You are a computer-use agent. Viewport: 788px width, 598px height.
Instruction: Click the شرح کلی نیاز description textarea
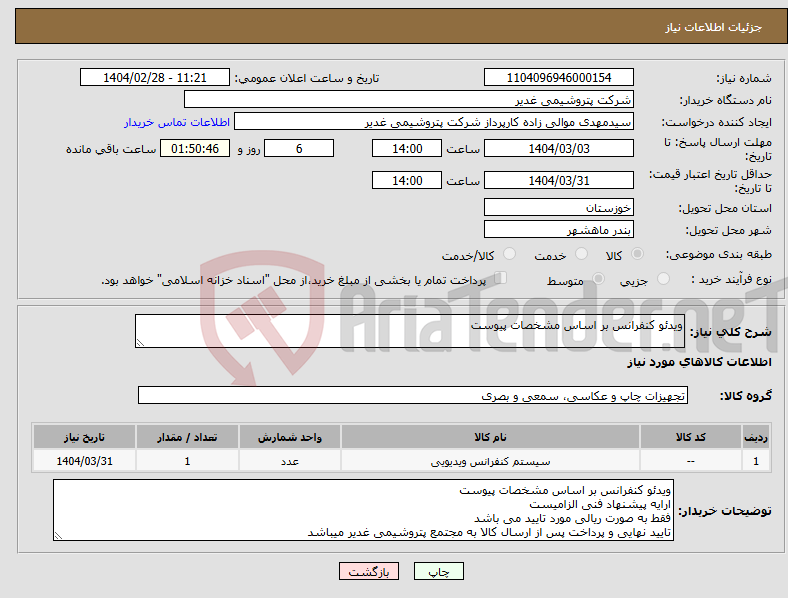click(x=410, y=331)
